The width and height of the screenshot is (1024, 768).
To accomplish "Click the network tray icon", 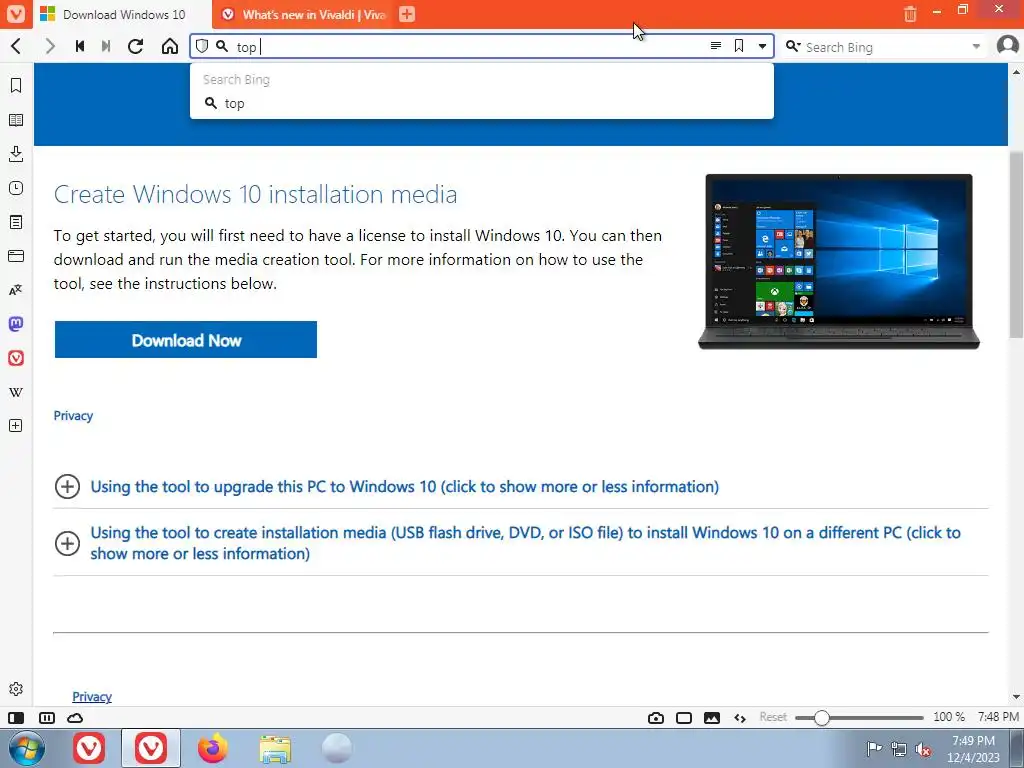I will 899,750.
